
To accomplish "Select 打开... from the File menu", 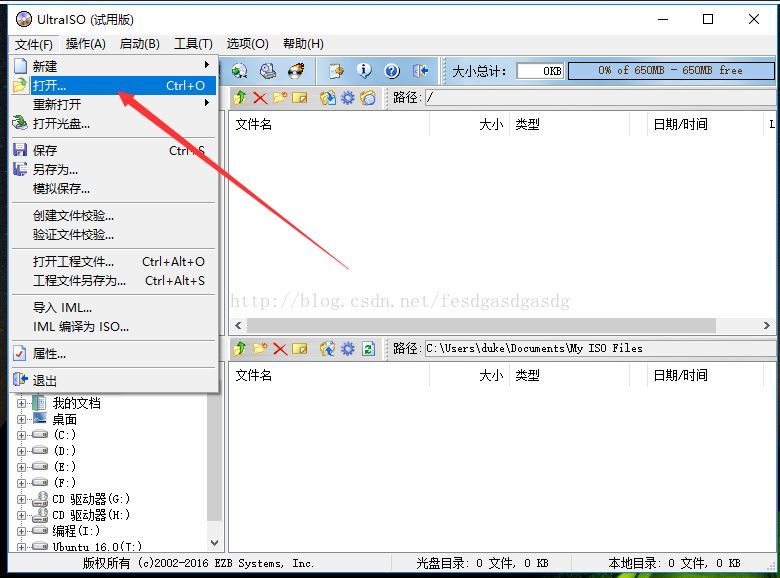I will (x=49, y=86).
